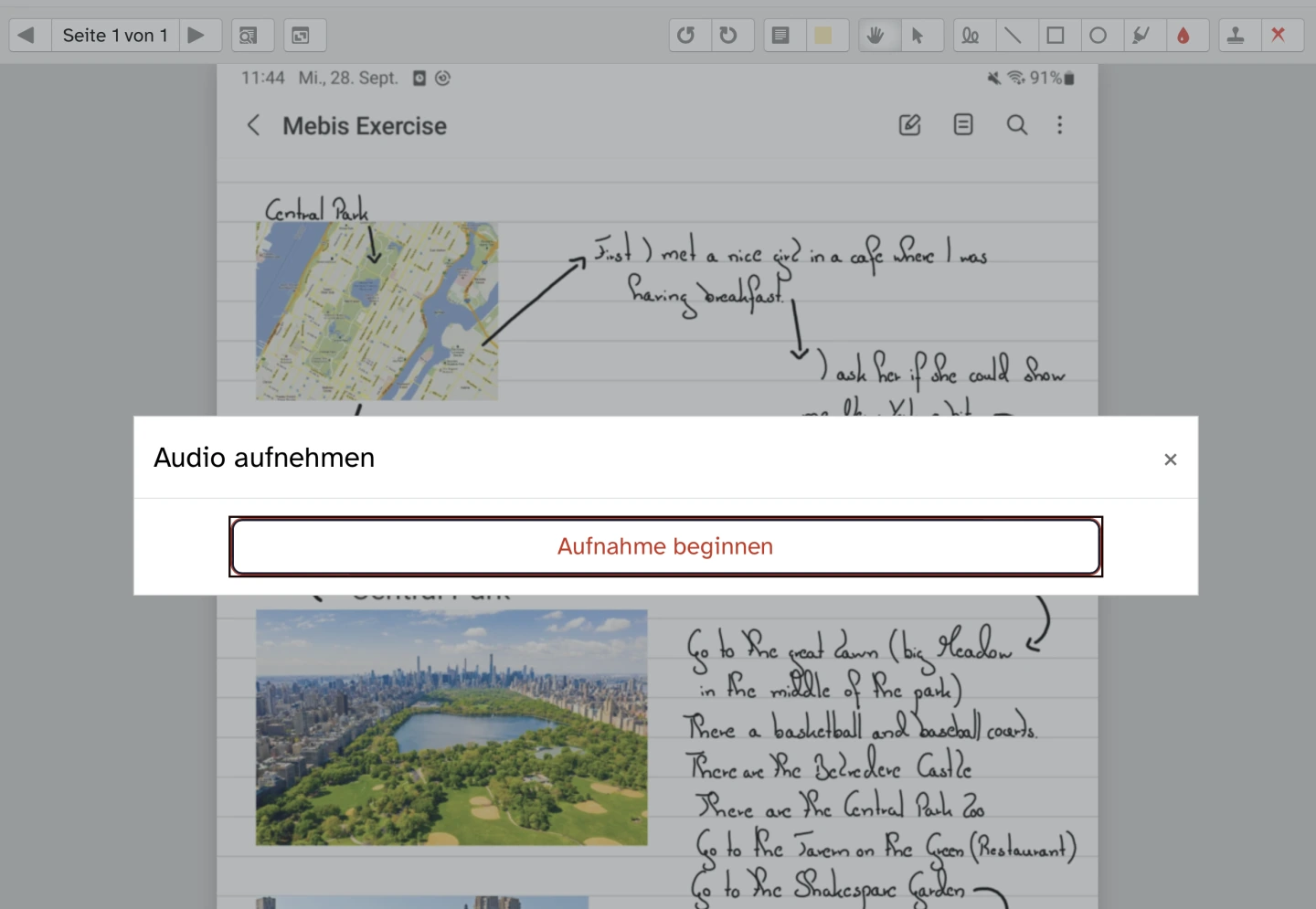Image resolution: width=1316 pixels, height=909 pixels.
Task: Select the freehand pen tool
Action: pos(971,36)
